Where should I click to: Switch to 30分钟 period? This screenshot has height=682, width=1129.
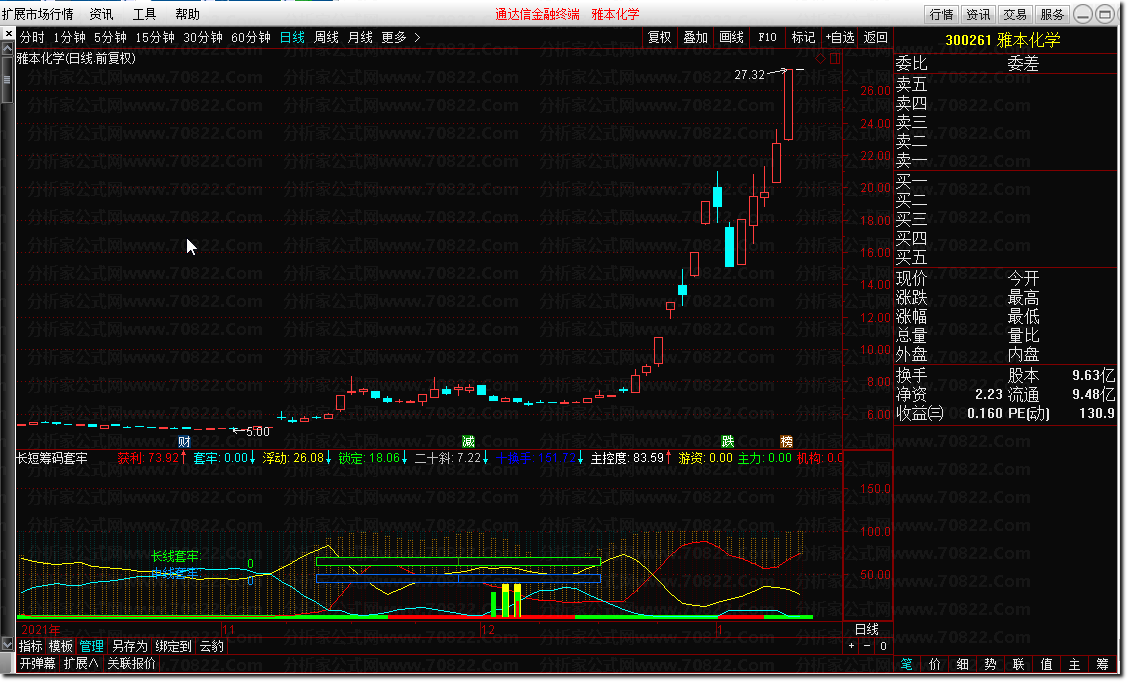(x=203, y=37)
